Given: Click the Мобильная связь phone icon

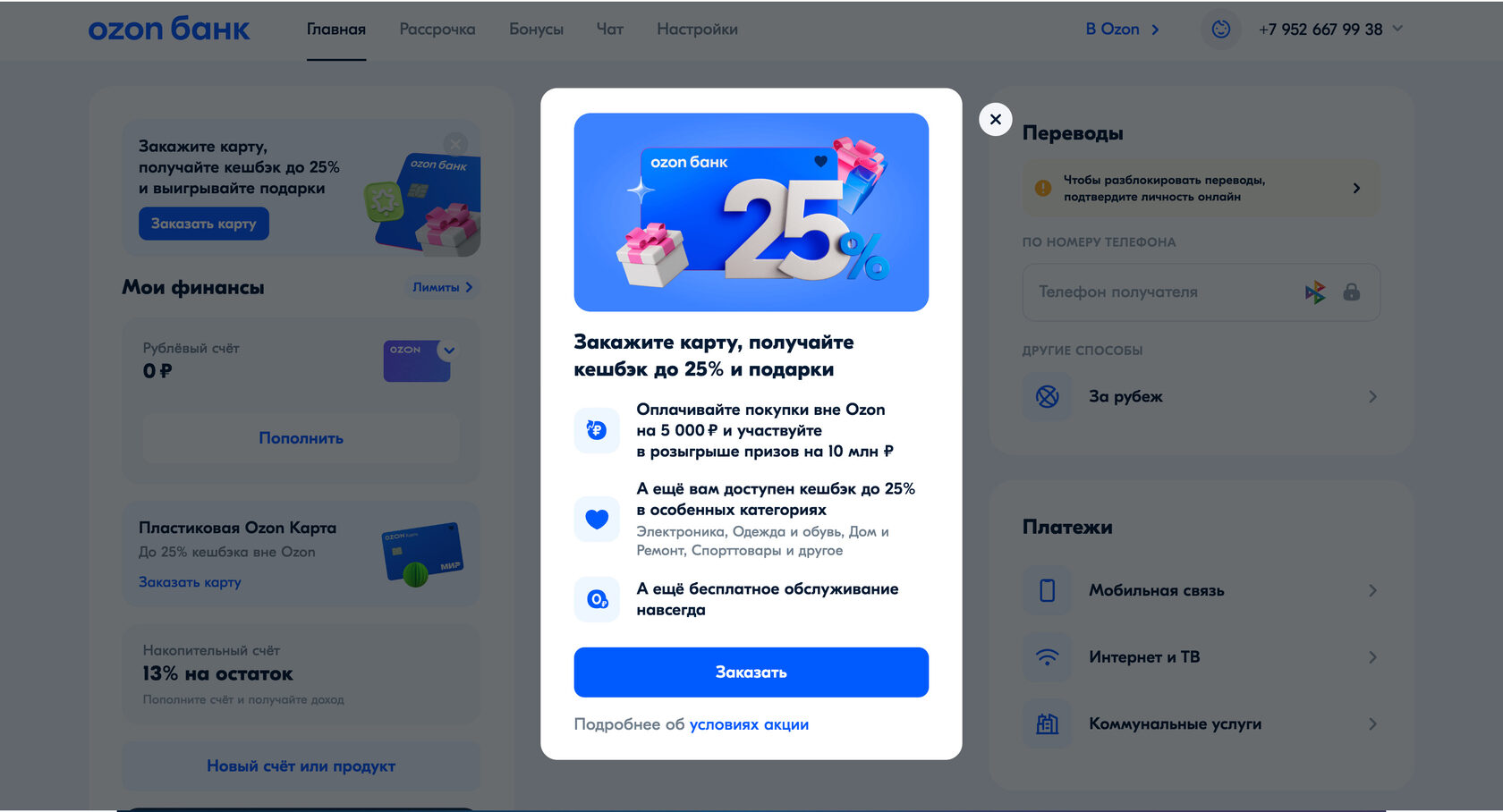Looking at the screenshot, I should click(x=1047, y=590).
